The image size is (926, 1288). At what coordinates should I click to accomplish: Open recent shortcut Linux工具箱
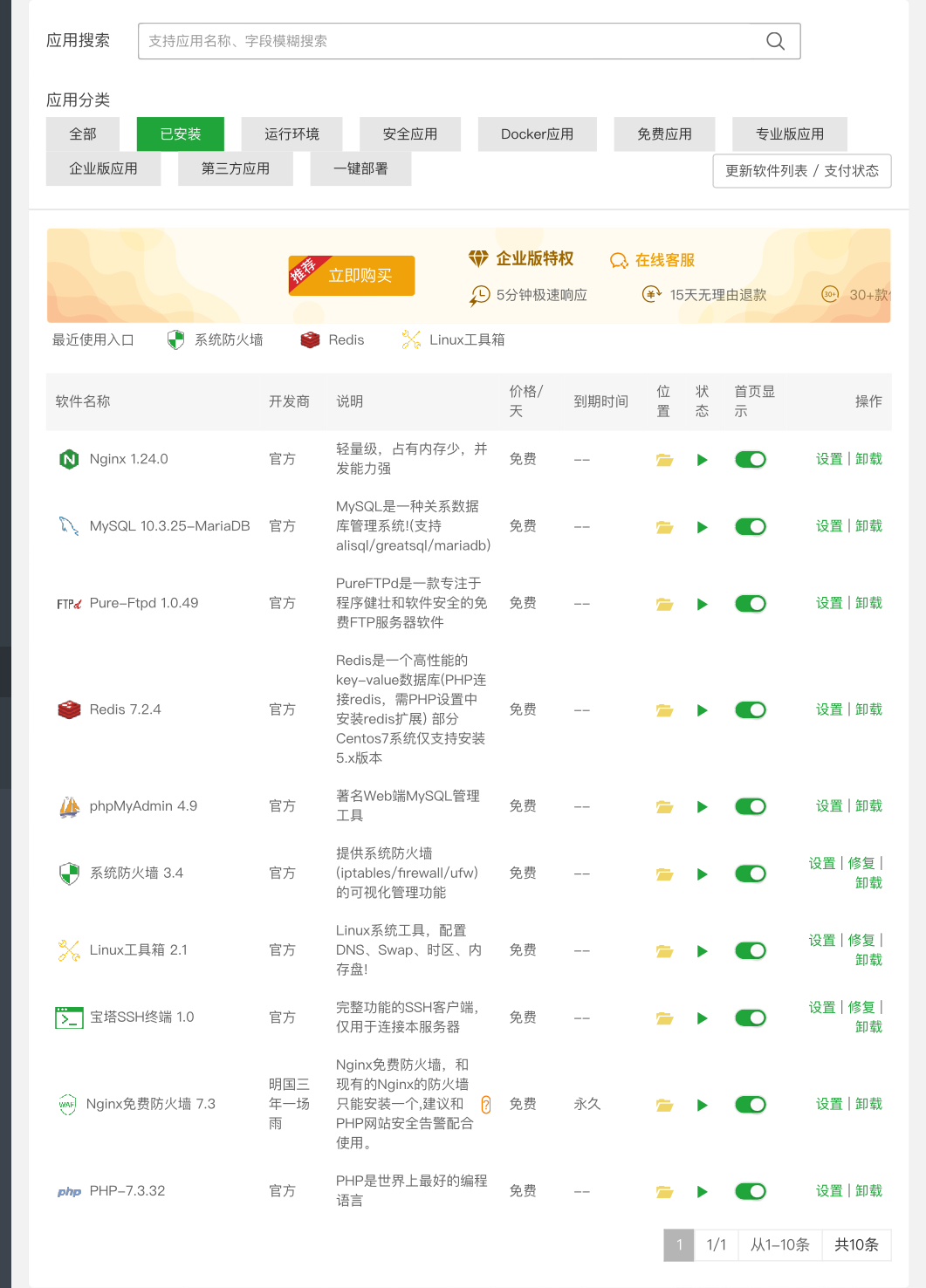pos(453,339)
